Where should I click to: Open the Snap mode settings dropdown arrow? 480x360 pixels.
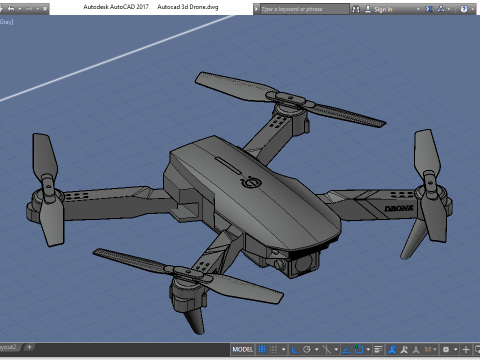(284, 349)
